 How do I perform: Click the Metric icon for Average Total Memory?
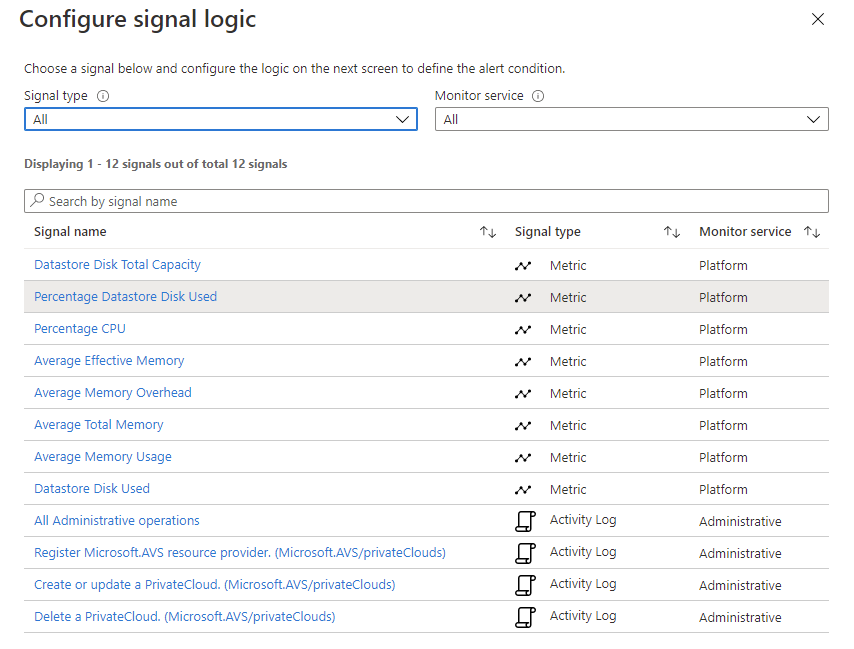pos(523,425)
